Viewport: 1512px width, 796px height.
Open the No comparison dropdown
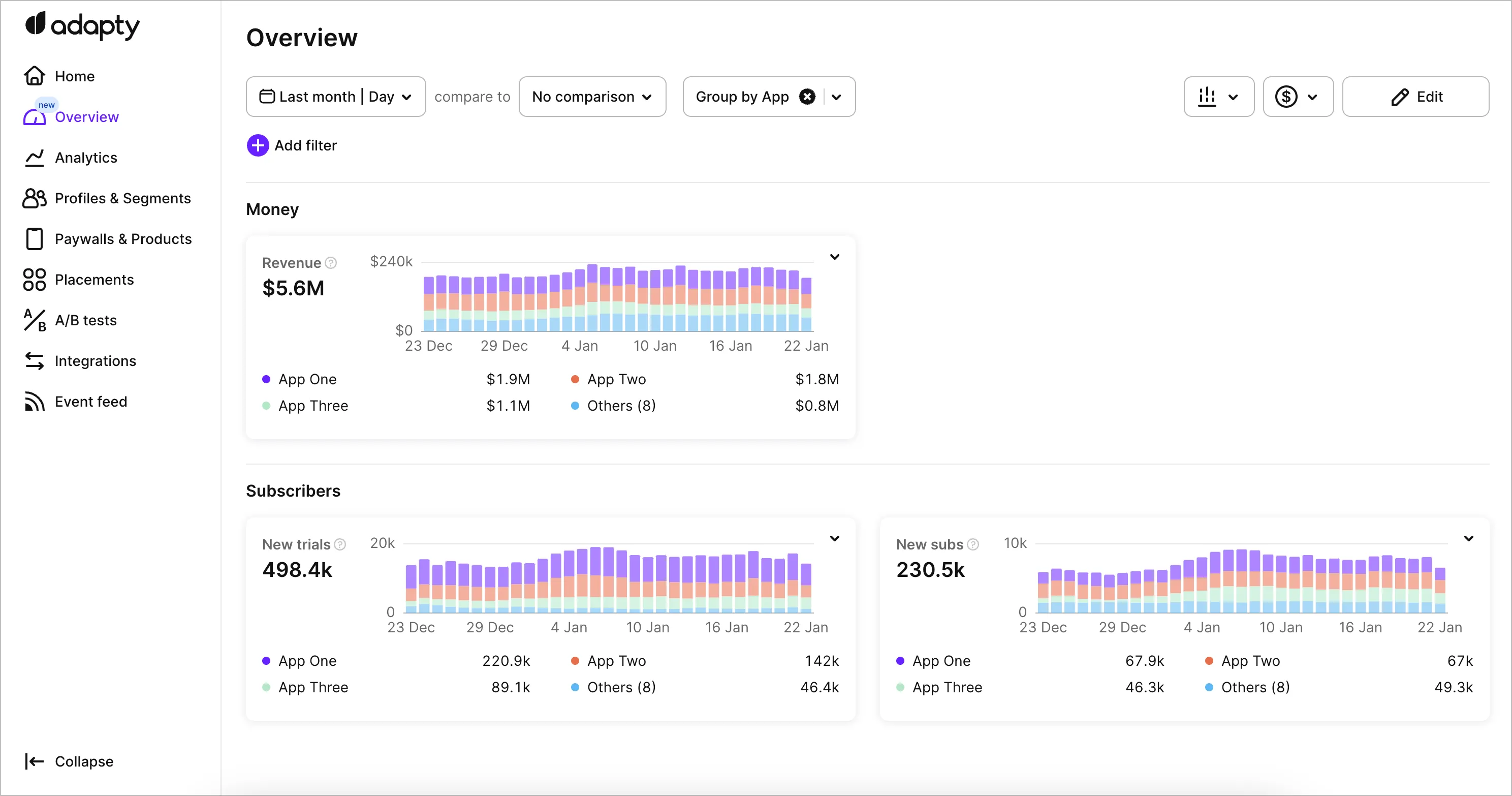[x=592, y=96]
